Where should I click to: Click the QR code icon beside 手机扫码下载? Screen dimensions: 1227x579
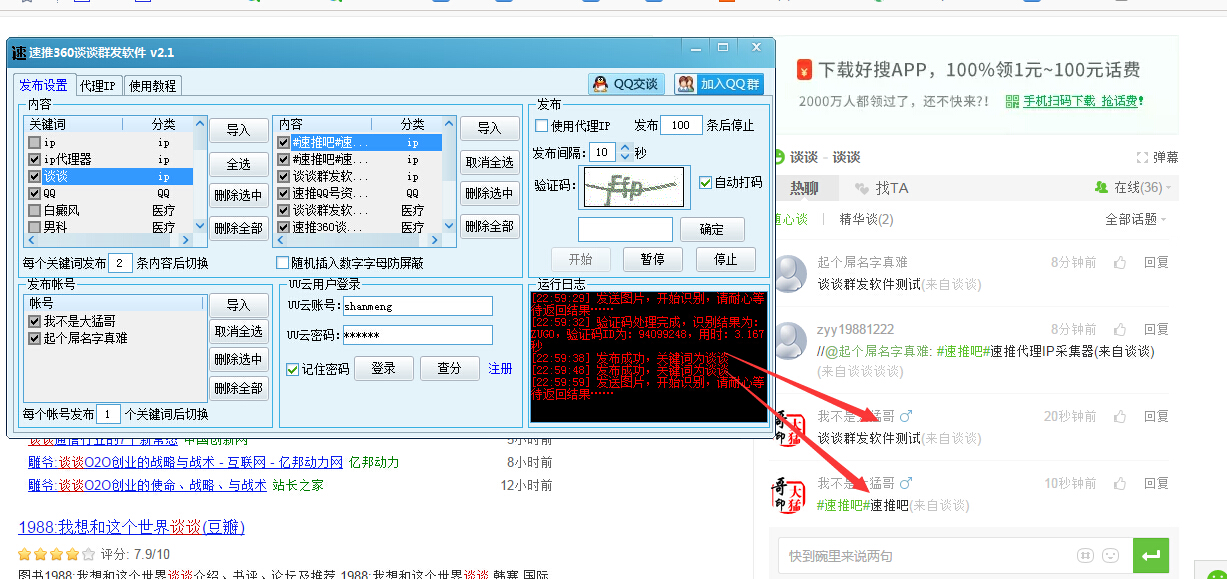(1012, 101)
